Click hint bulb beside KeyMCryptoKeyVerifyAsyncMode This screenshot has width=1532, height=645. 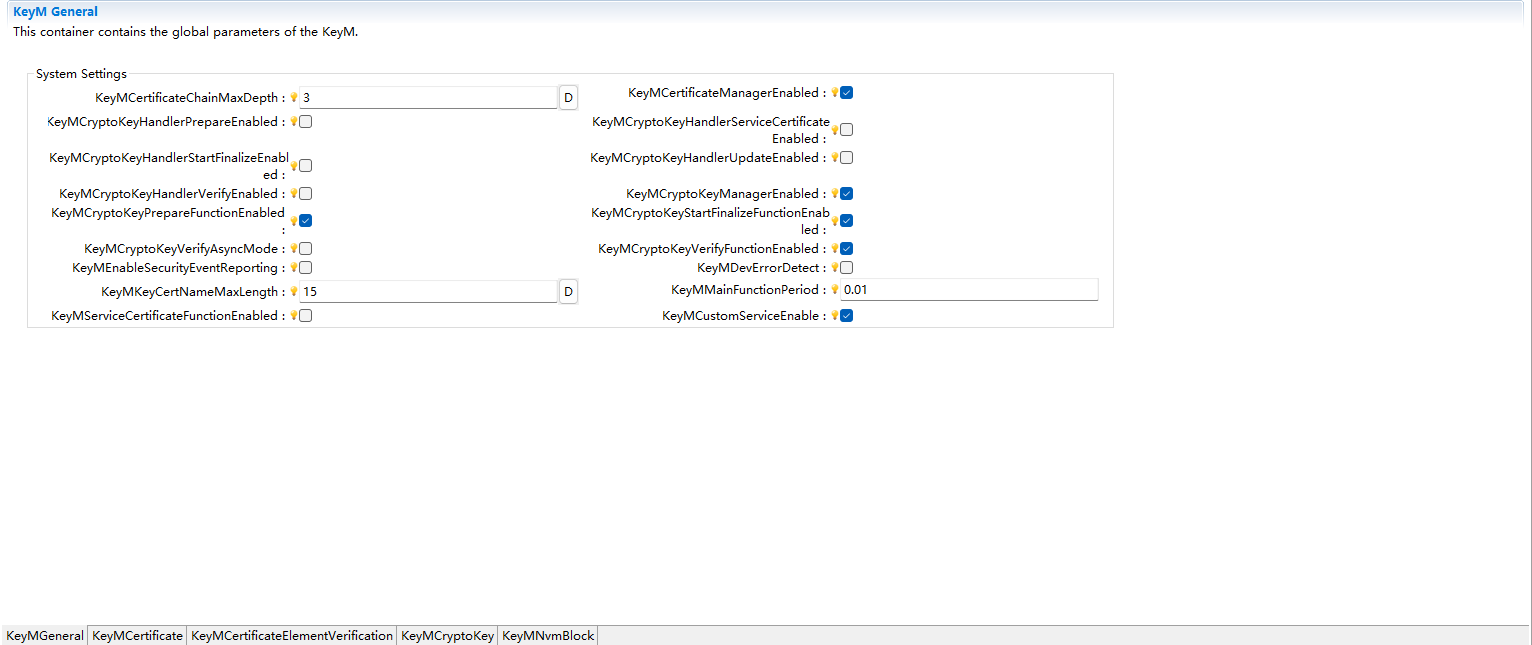click(x=294, y=249)
